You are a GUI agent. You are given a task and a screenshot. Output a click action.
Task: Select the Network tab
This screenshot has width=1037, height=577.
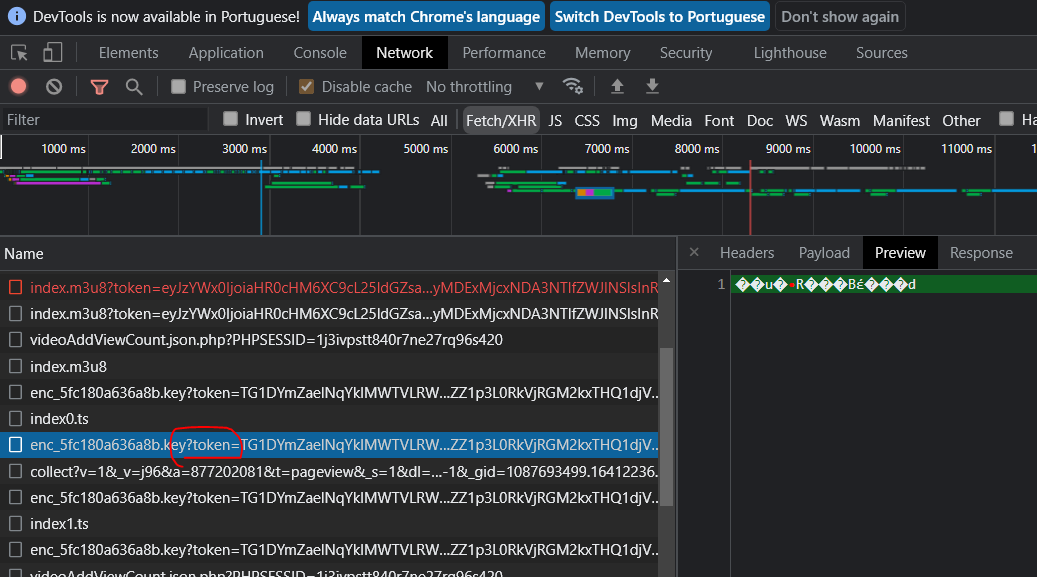click(x=405, y=53)
